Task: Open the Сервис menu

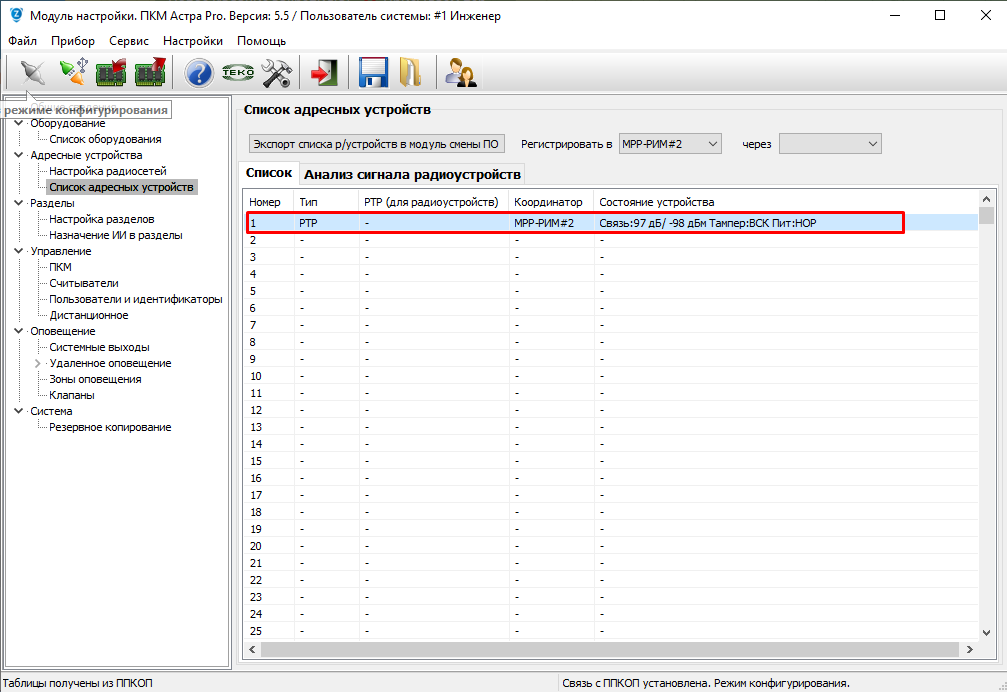Action: click(129, 41)
